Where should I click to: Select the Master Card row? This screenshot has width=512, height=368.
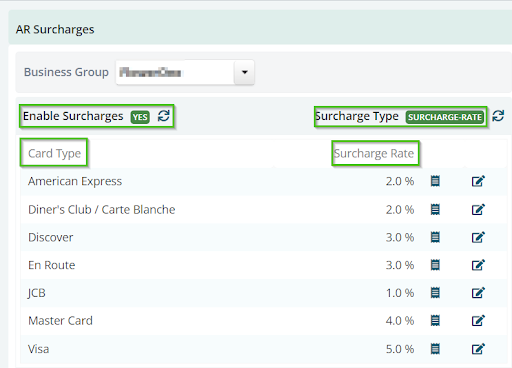point(263,321)
